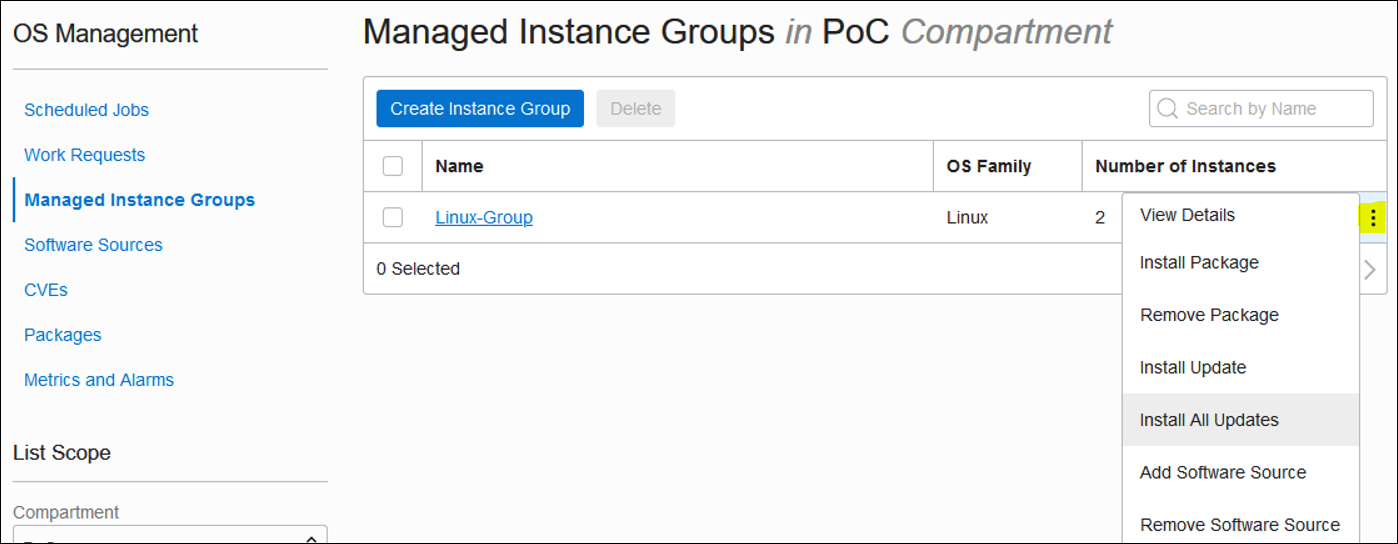Screen dimensions: 1398x544
Task: Toggle the select-all header checkbox
Action: [x=393, y=166]
